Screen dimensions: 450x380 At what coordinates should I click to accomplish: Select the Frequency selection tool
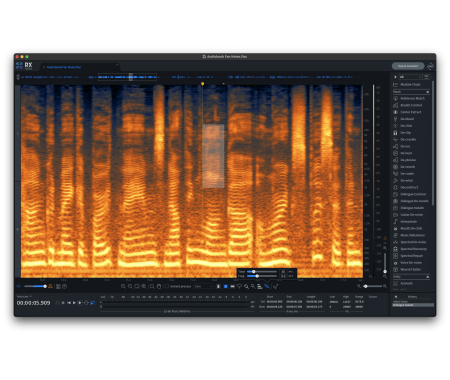tap(232, 286)
